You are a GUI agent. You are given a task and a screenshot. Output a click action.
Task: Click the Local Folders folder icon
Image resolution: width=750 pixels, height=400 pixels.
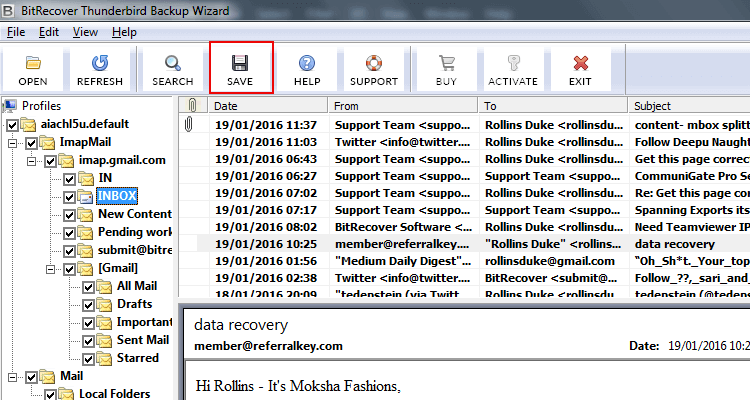(66, 394)
